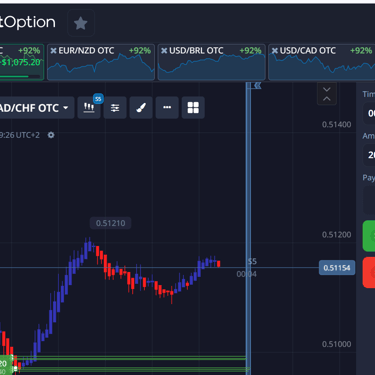Click the 0.51000 price axis label
375x375 pixels.
point(336,344)
